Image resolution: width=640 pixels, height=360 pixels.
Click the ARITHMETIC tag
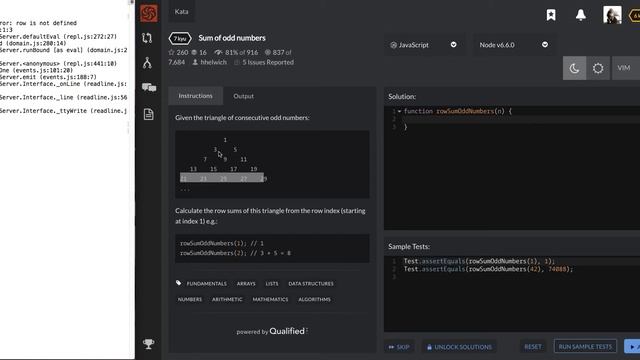(227, 300)
